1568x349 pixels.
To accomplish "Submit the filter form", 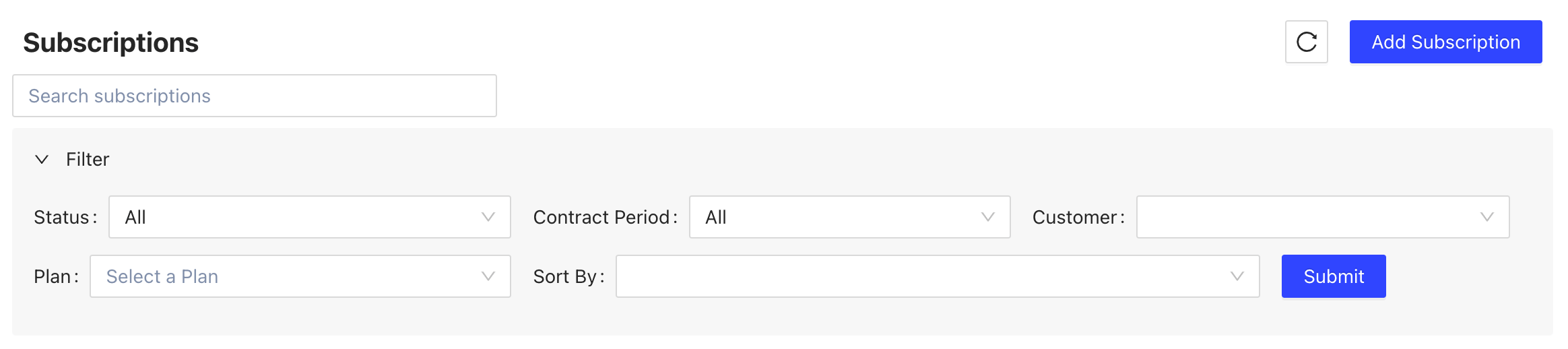I will click(x=1333, y=276).
